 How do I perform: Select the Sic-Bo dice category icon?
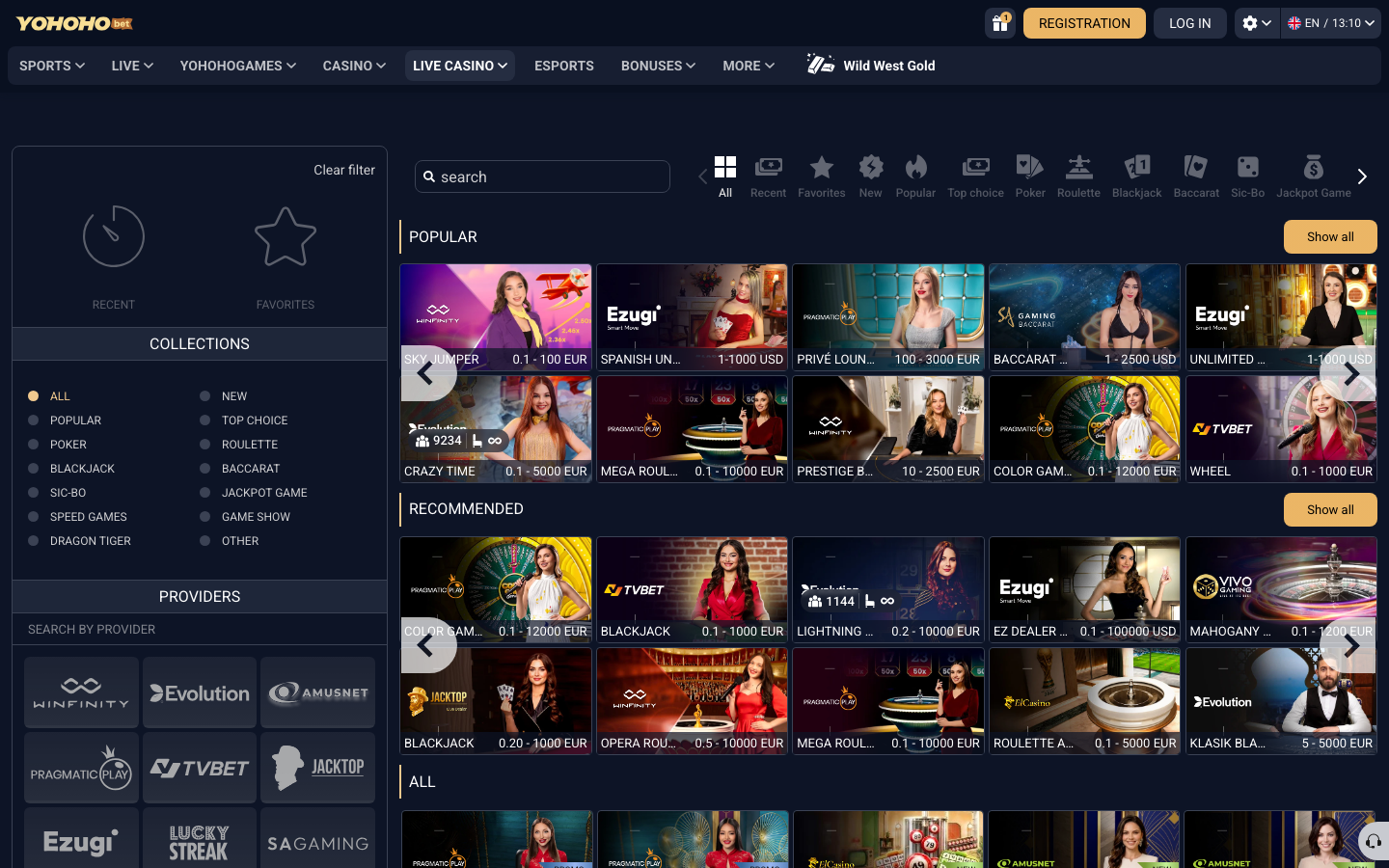(x=1247, y=167)
